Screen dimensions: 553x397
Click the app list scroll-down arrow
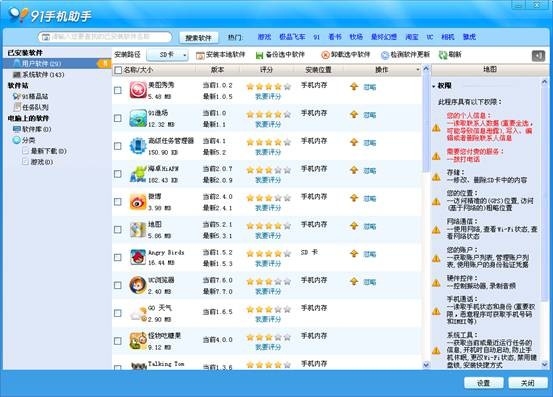click(x=426, y=365)
